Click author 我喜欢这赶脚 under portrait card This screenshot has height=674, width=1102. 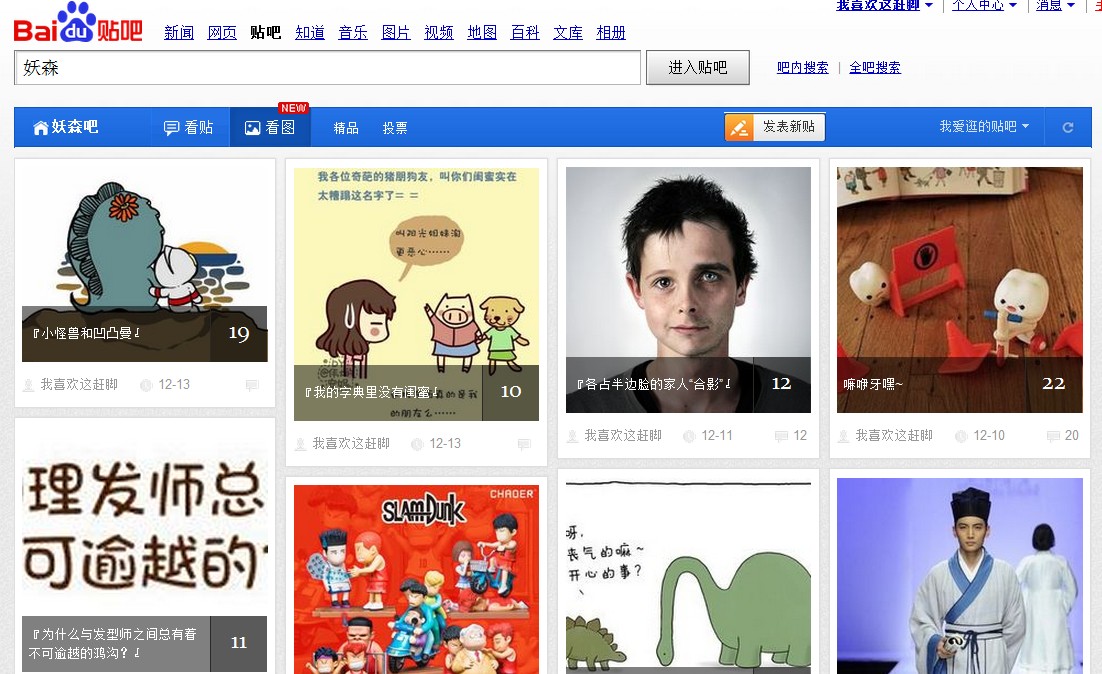click(623, 436)
